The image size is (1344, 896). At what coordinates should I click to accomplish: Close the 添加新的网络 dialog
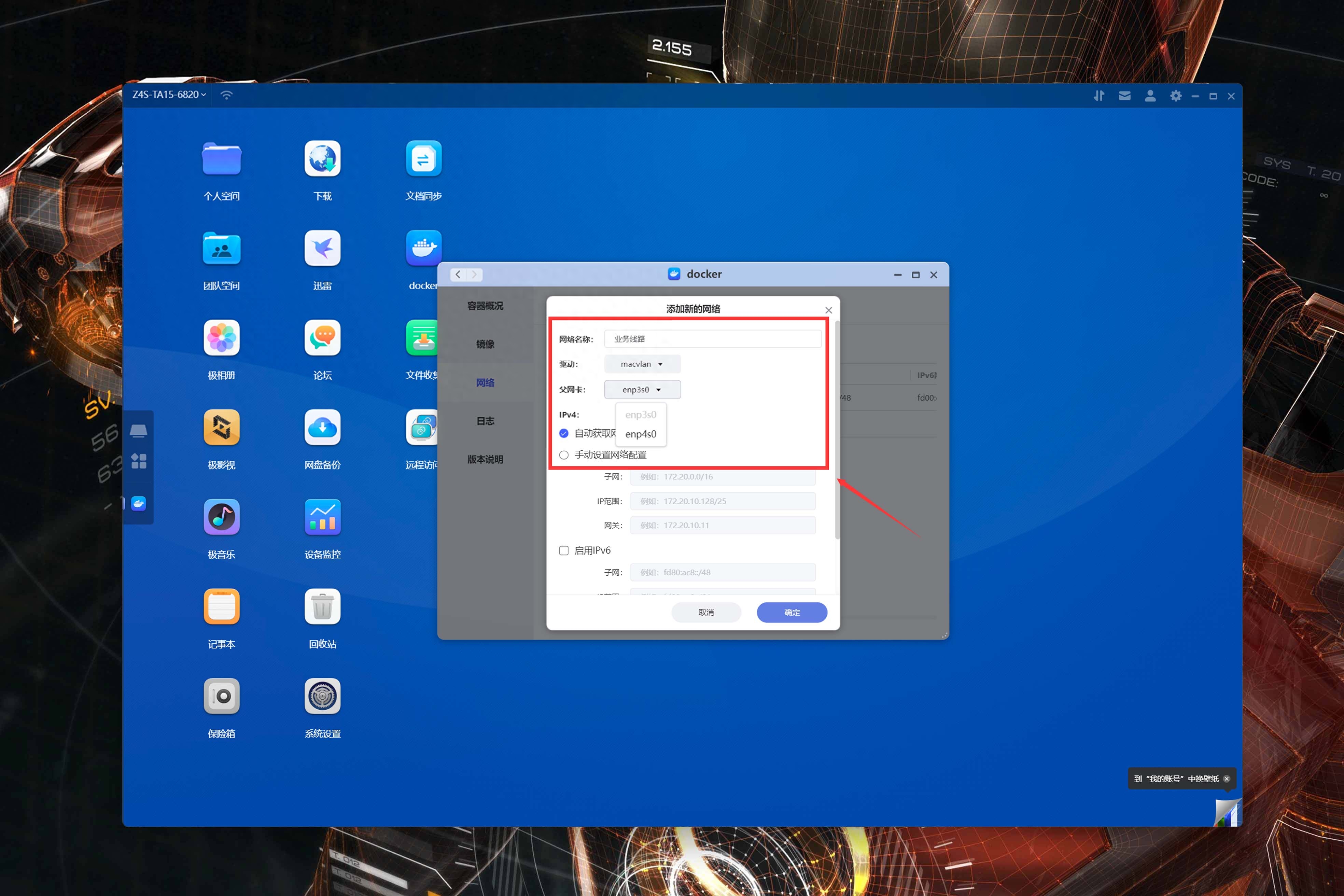tap(829, 310)
